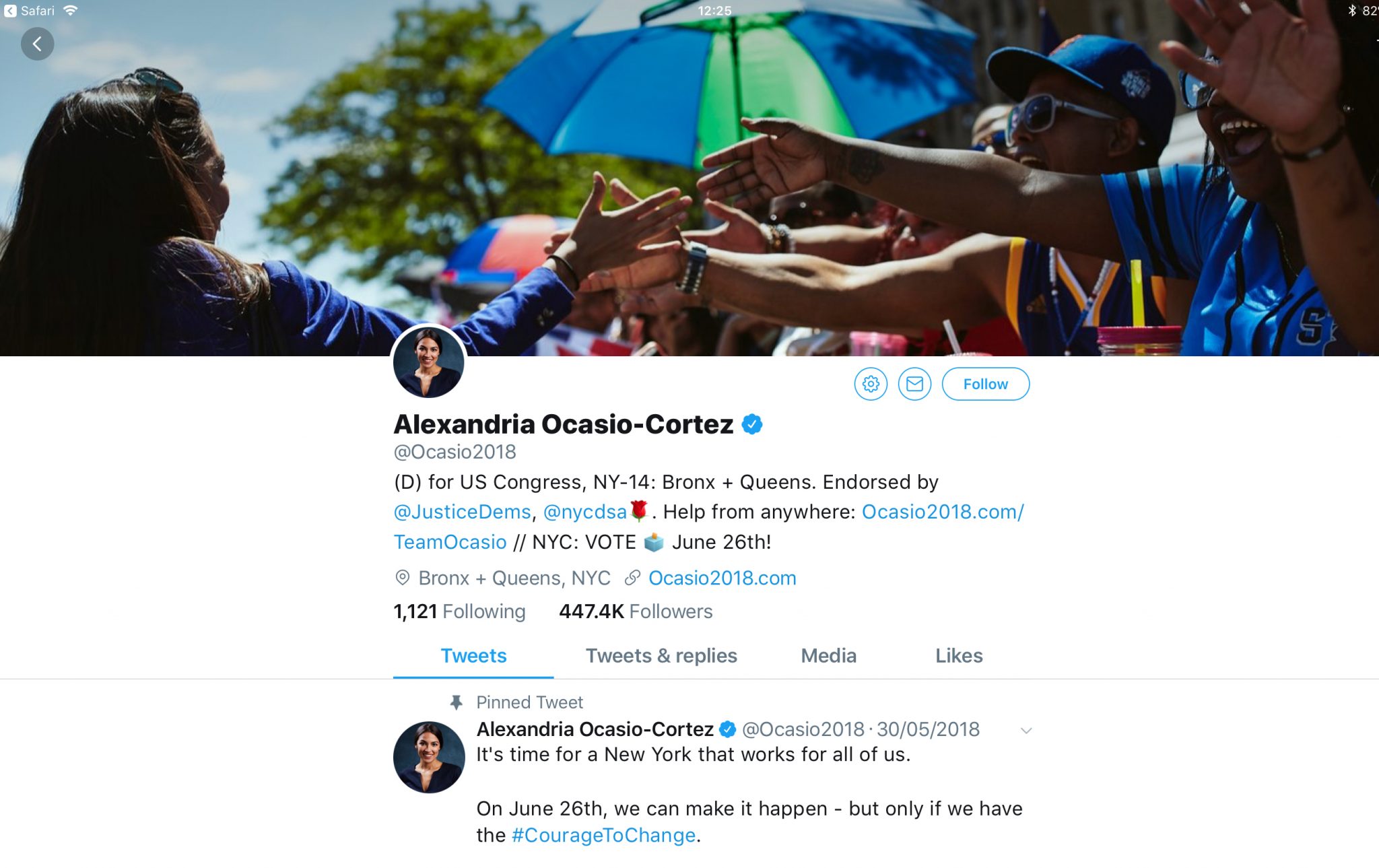This screenshot has height=868, width=1379.
Task: Click the verified badge beside profile name
Action: (x=751, y=424)
